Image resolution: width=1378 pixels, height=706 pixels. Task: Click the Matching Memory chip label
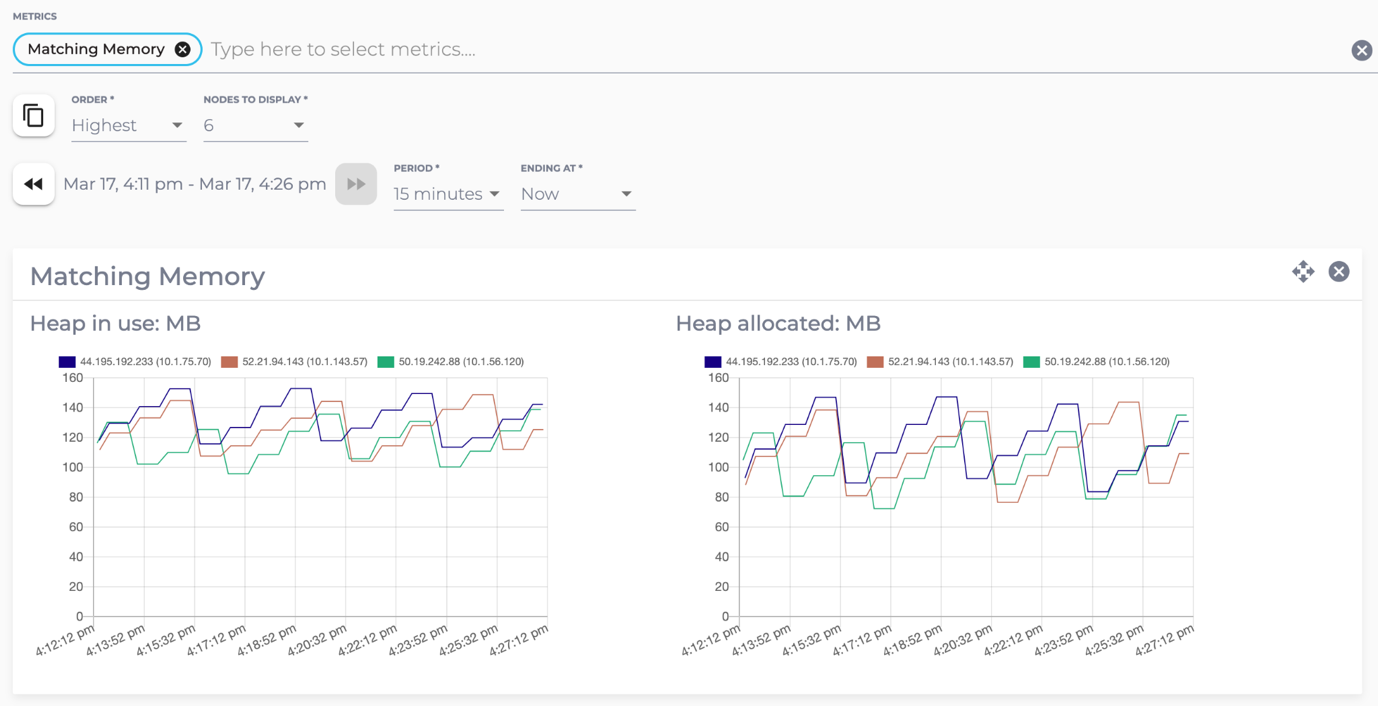pos(96,49)
